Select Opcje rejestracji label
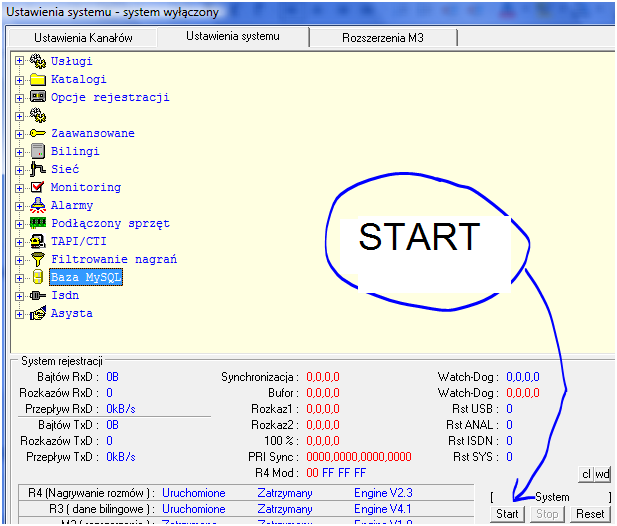617x526 pixels. pyautogui.click(x=110, y=97)
